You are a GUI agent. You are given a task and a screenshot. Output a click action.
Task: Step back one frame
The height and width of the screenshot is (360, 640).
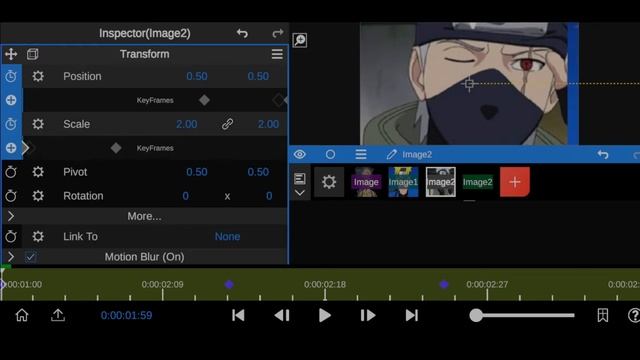coord(282,315)
